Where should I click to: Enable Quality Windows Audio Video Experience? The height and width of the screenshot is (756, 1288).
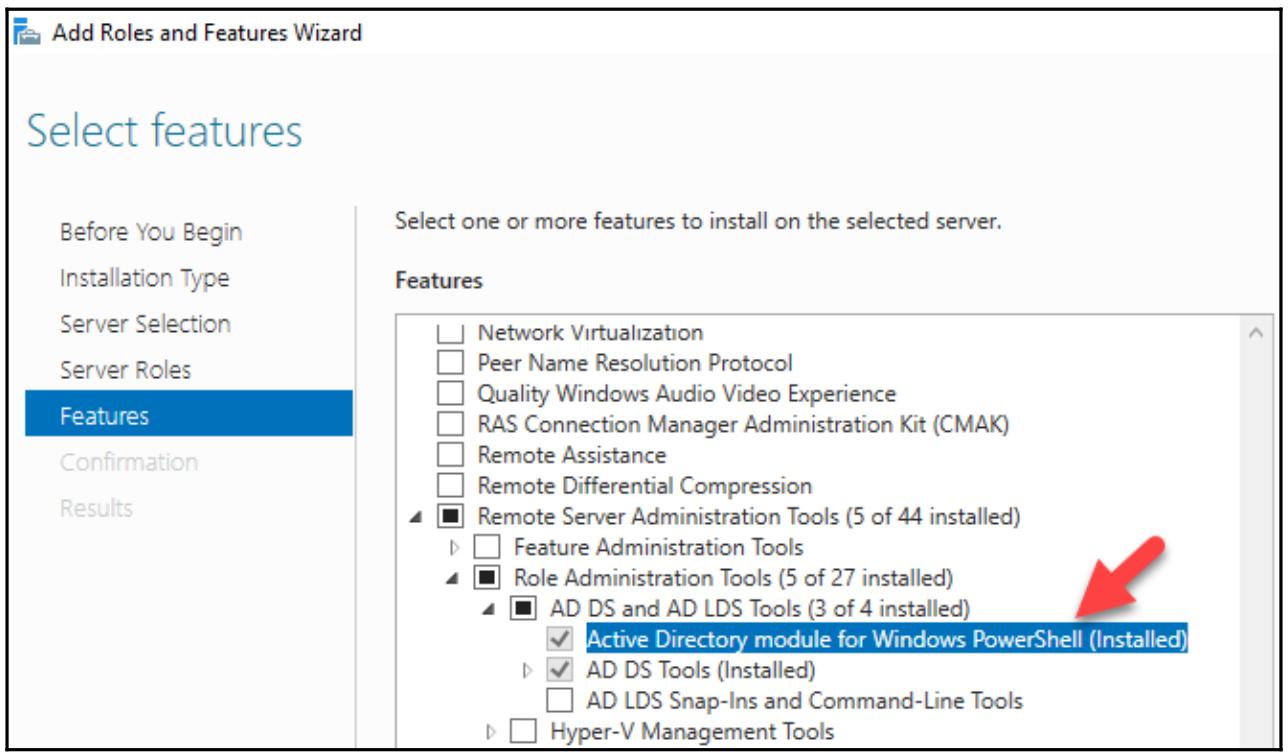(452, 394)
